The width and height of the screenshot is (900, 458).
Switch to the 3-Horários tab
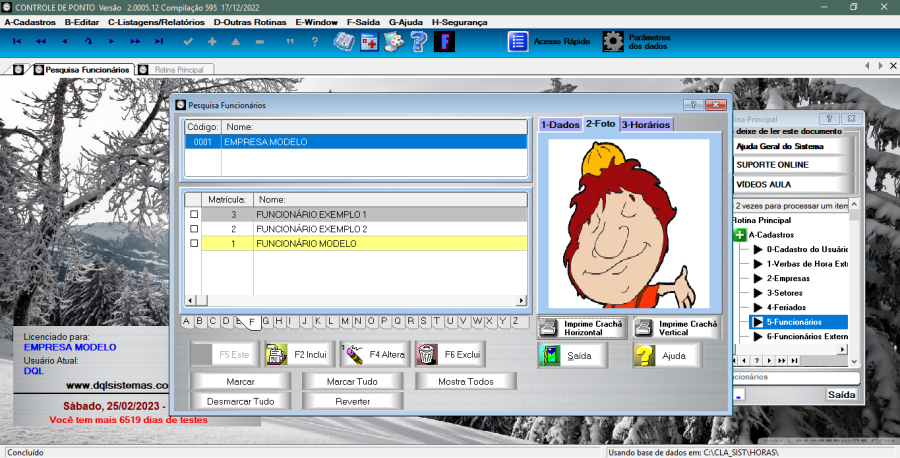click(645, 125)
